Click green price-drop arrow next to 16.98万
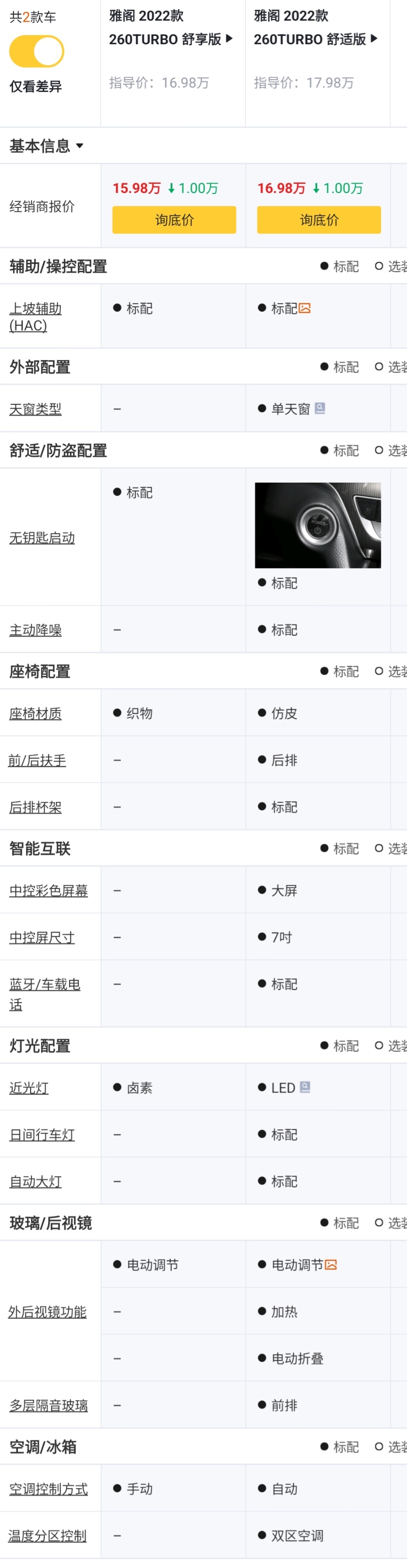The width and height of the screenshot is (407, 1568). click(316, 189)
